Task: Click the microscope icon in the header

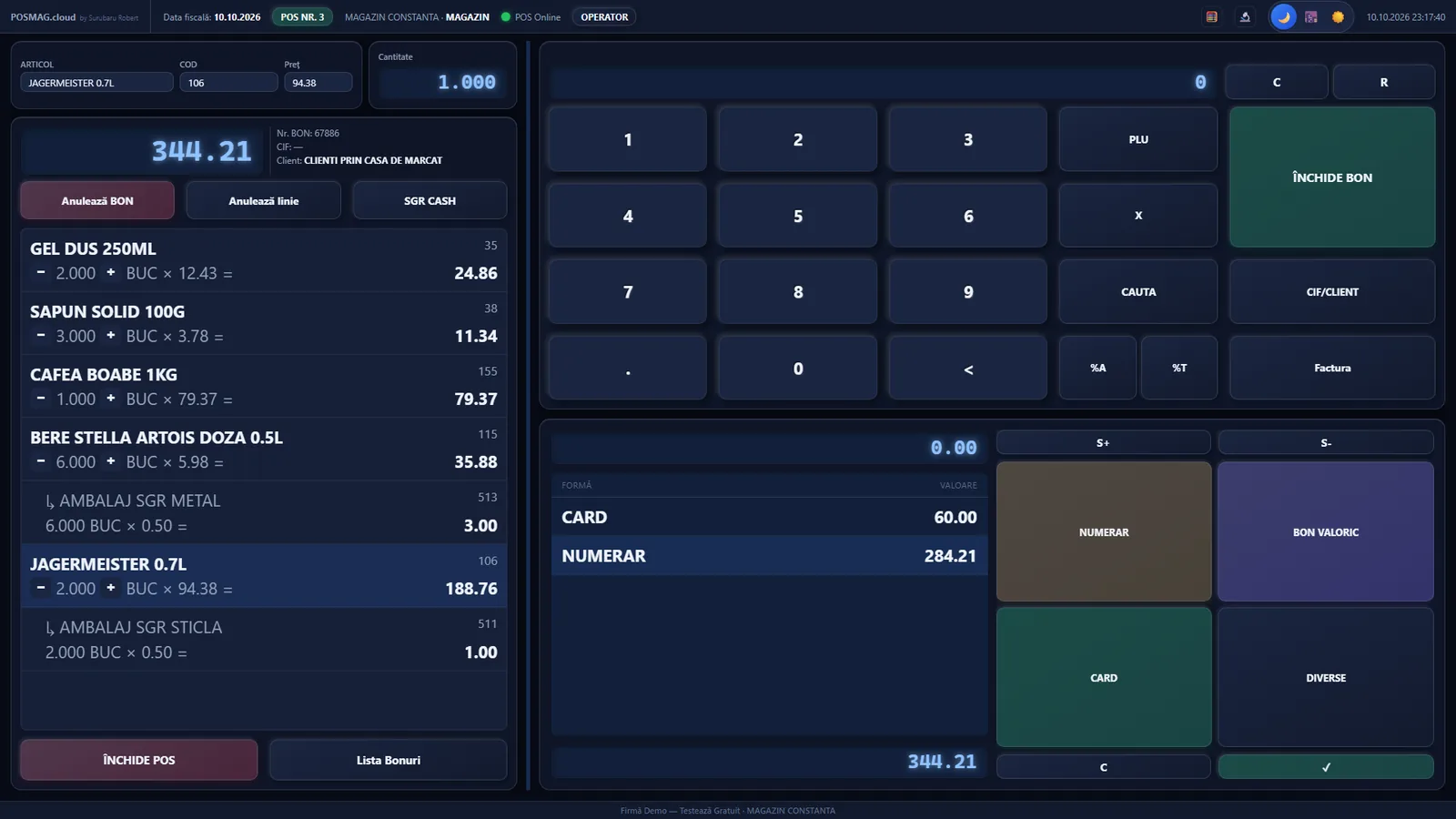Action: (1245, 17)
